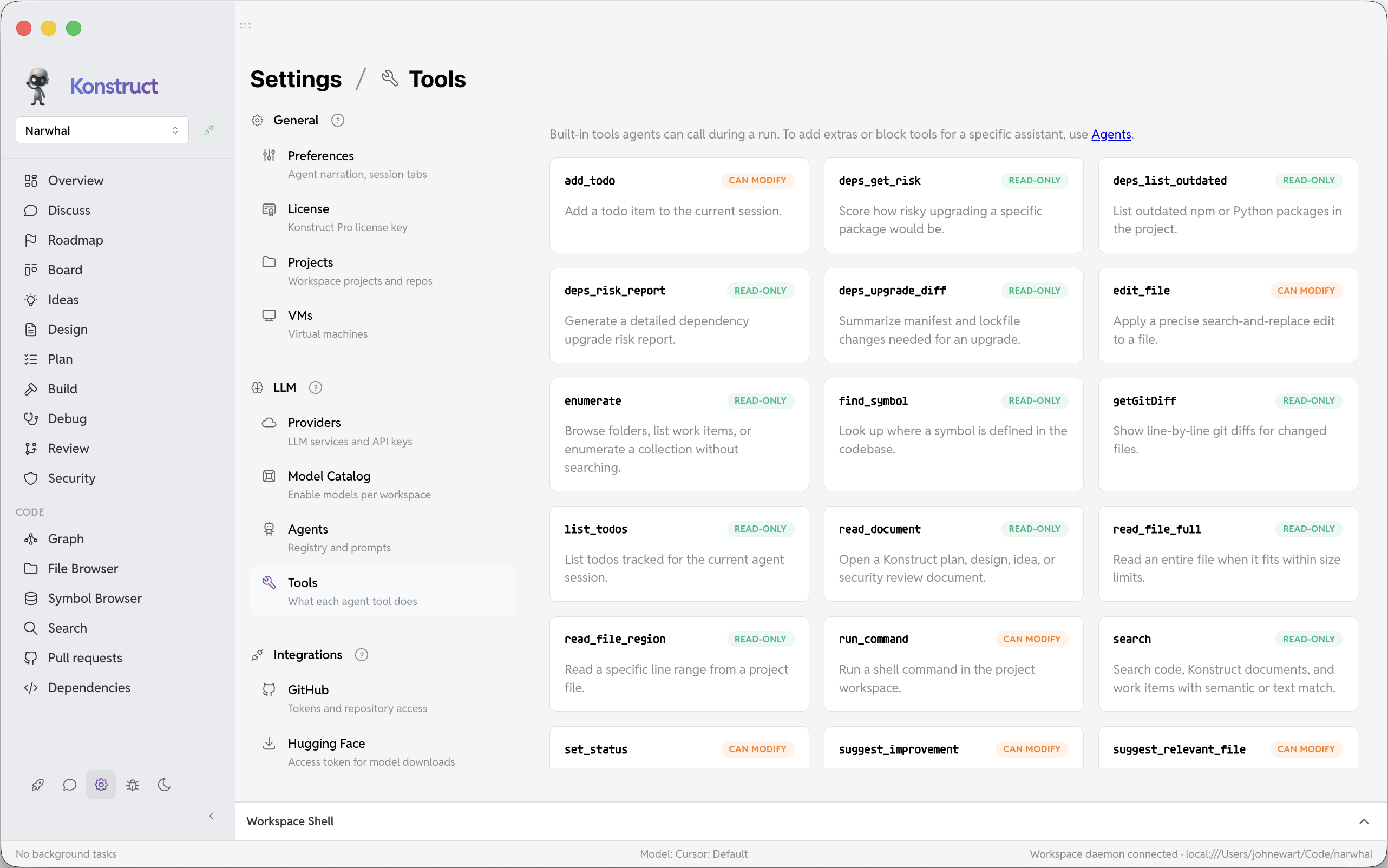Click help icon beside LLM heading
Image resolution: width=1388 pixels, height=868 pixels.
[315, 387]
